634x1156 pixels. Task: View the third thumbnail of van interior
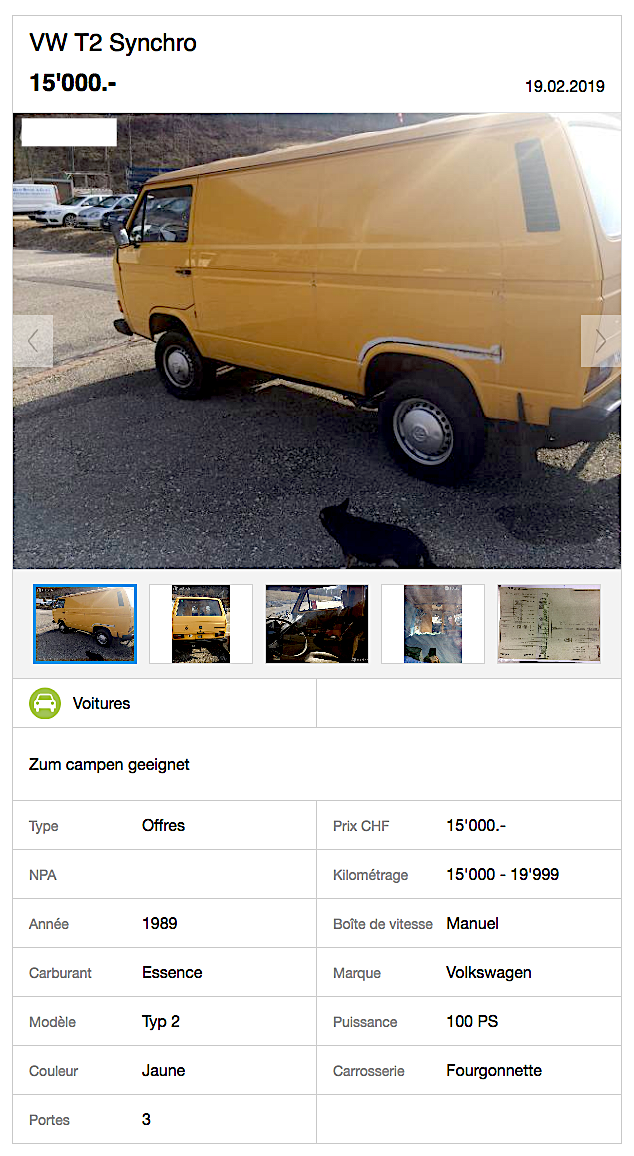tap(317, 624)
